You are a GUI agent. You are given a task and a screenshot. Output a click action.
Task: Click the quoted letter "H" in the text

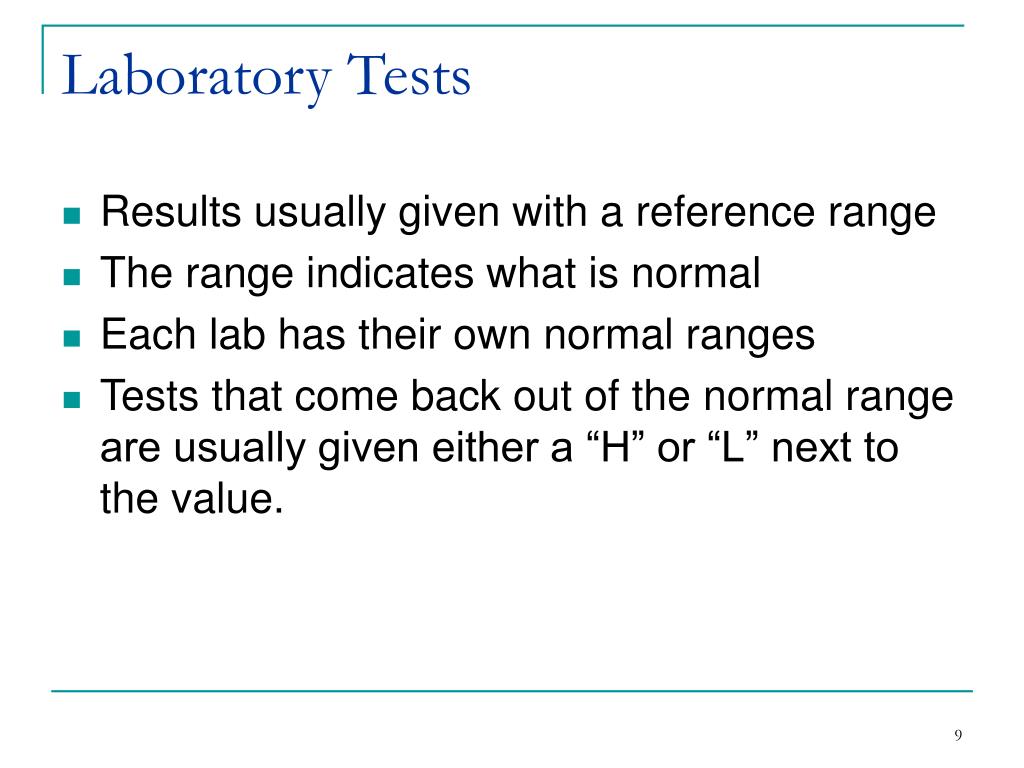tap(616, 448)
